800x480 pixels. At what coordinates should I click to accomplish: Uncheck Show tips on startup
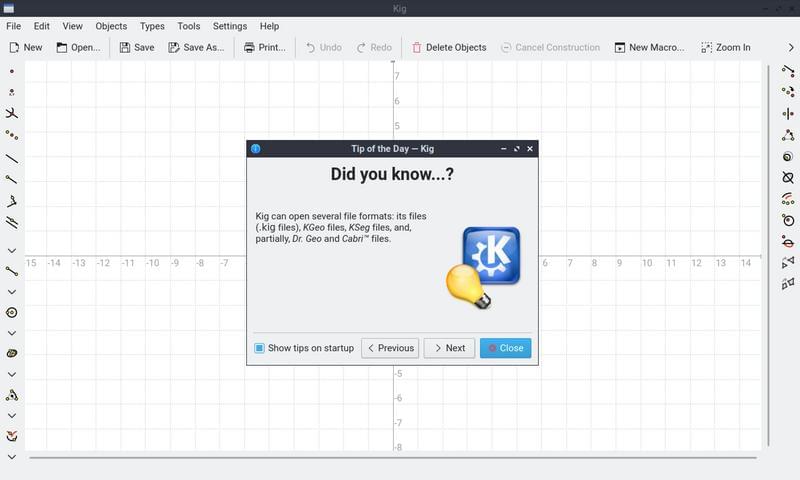pos(259,348)
